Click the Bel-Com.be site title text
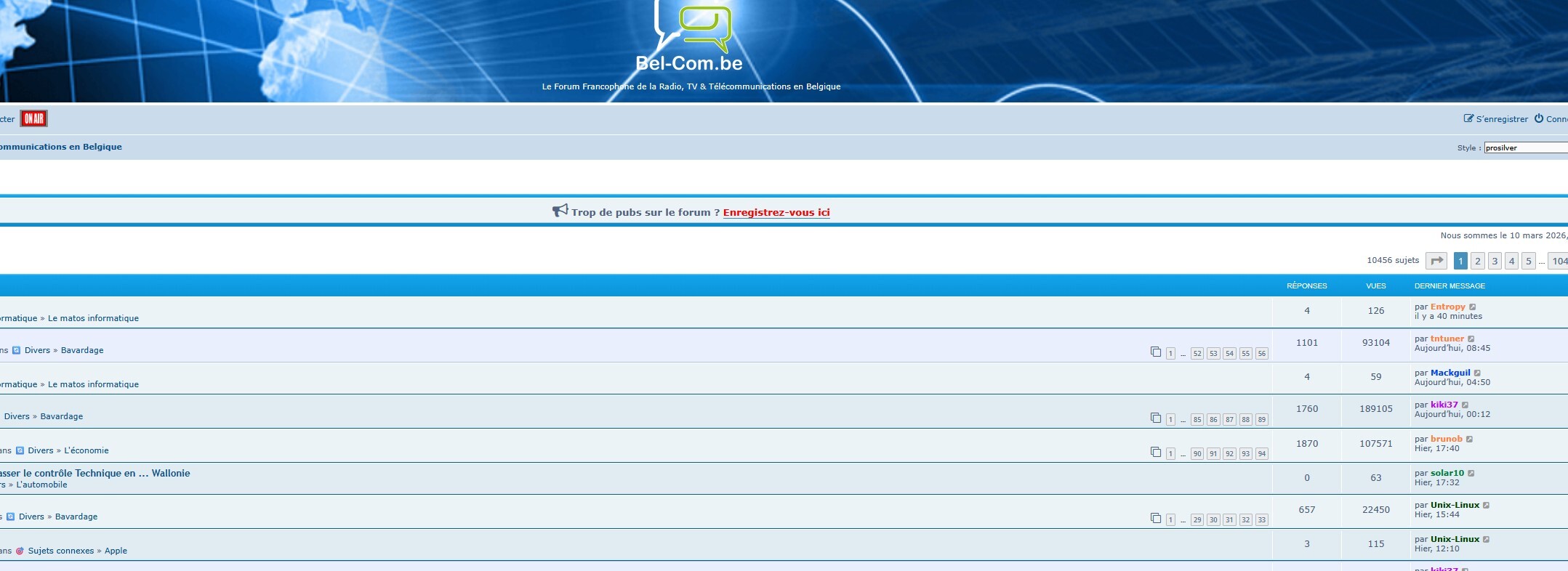 pos(689,63)
